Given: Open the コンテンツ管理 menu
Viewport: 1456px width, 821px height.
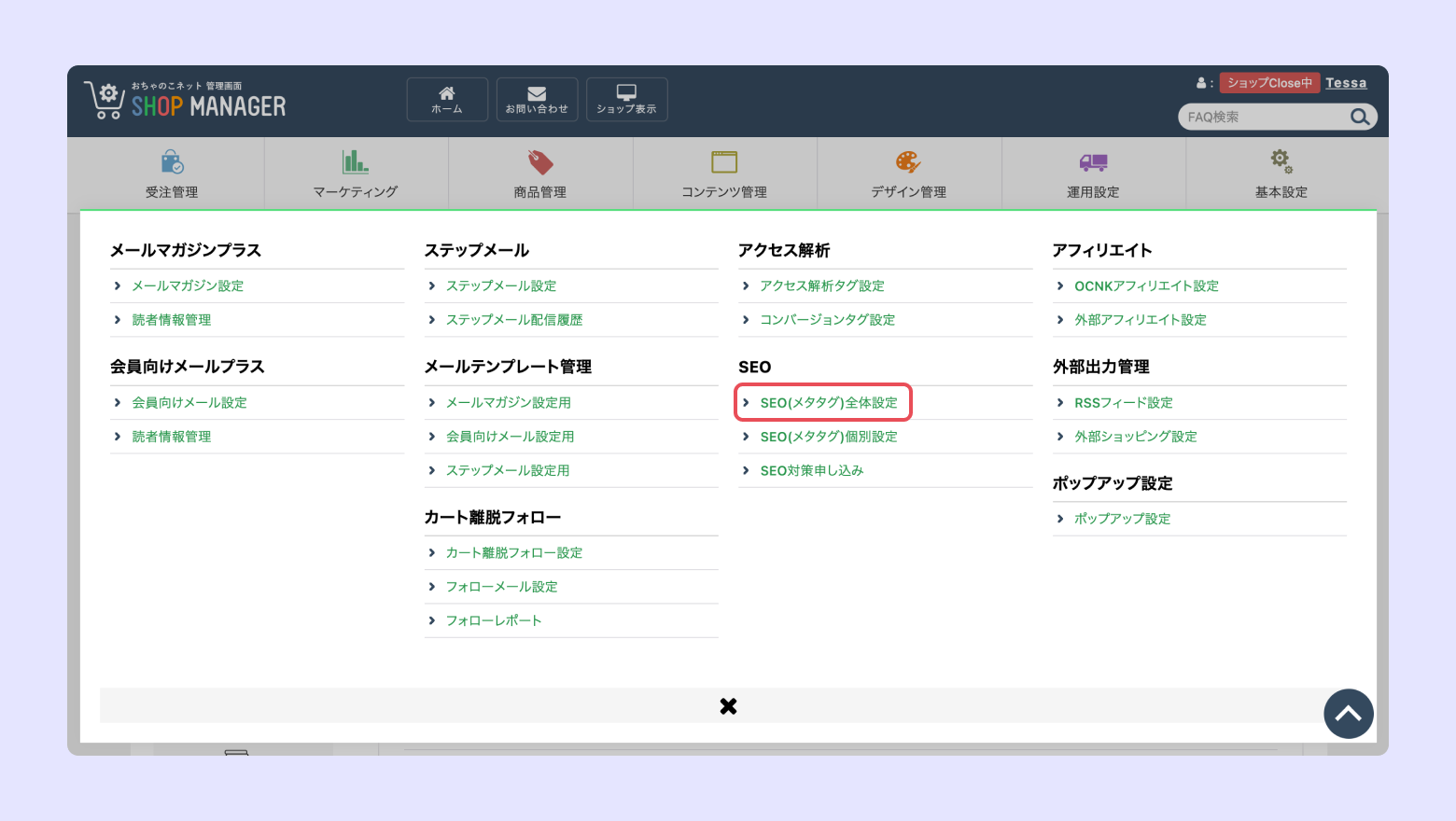Looking at the screenshot, I should pos(724,174).
